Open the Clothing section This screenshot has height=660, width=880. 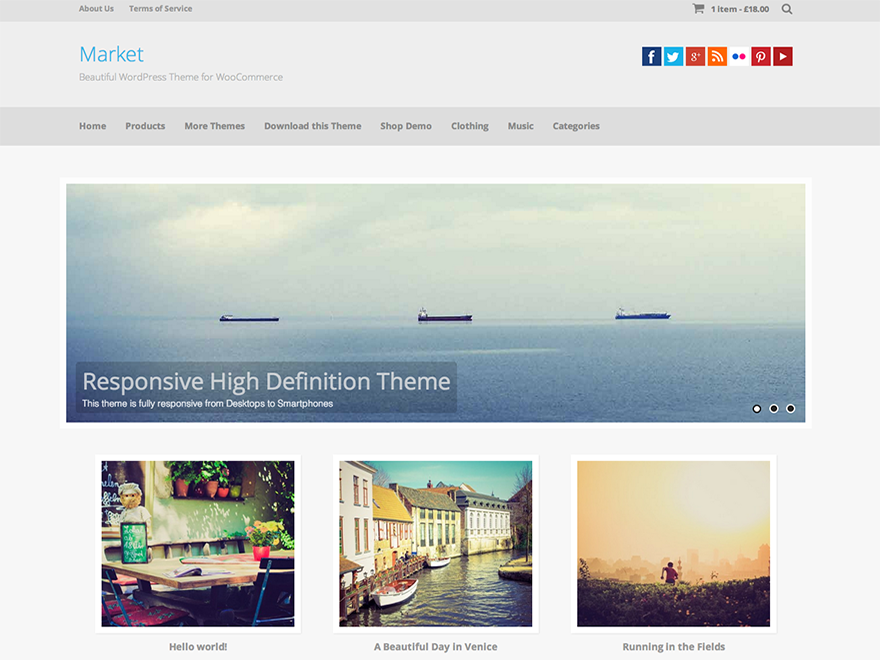click(x=469, y=126)
